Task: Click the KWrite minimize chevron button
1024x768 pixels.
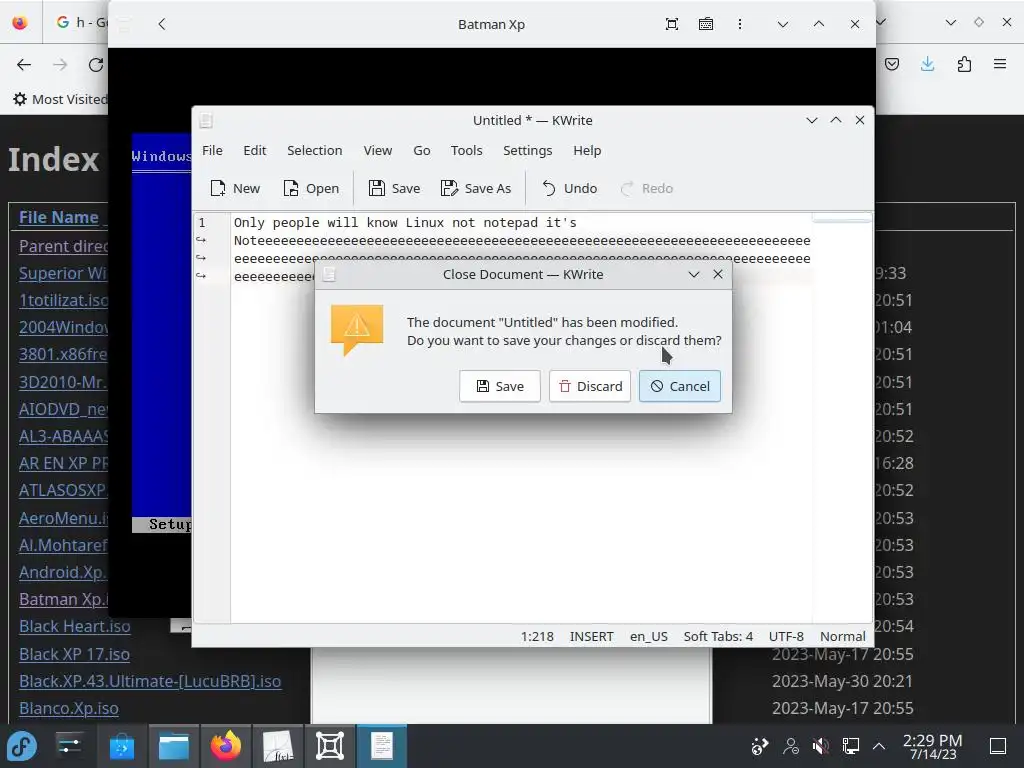Action: point(812,120)
